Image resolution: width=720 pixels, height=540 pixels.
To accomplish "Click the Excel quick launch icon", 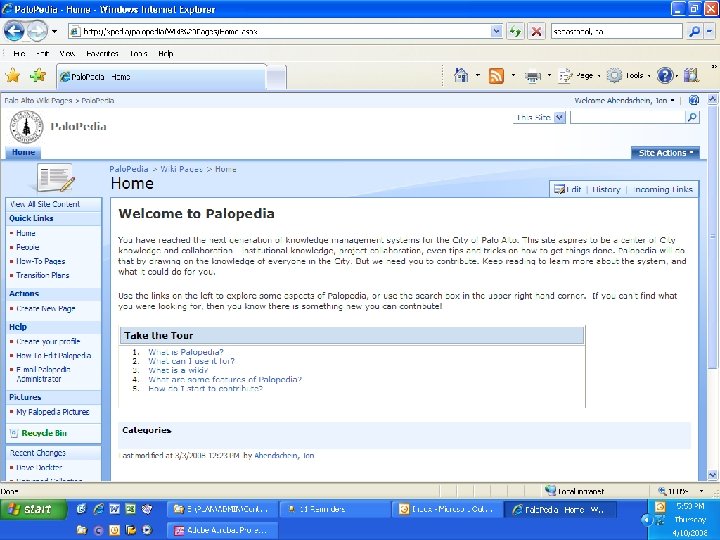I will point(130,509).
